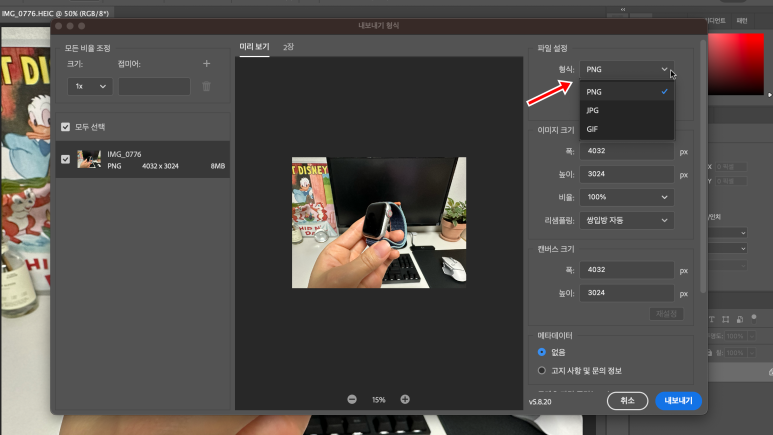773x435 pixels.
Task: Click the image size 높이 3024 field
Action: tap(627, 174)
